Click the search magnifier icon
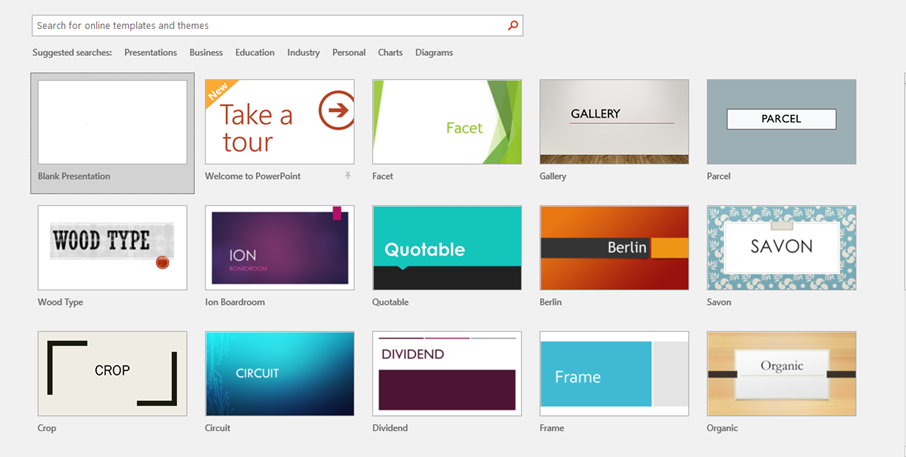906x457 pixels. (513, 25)
